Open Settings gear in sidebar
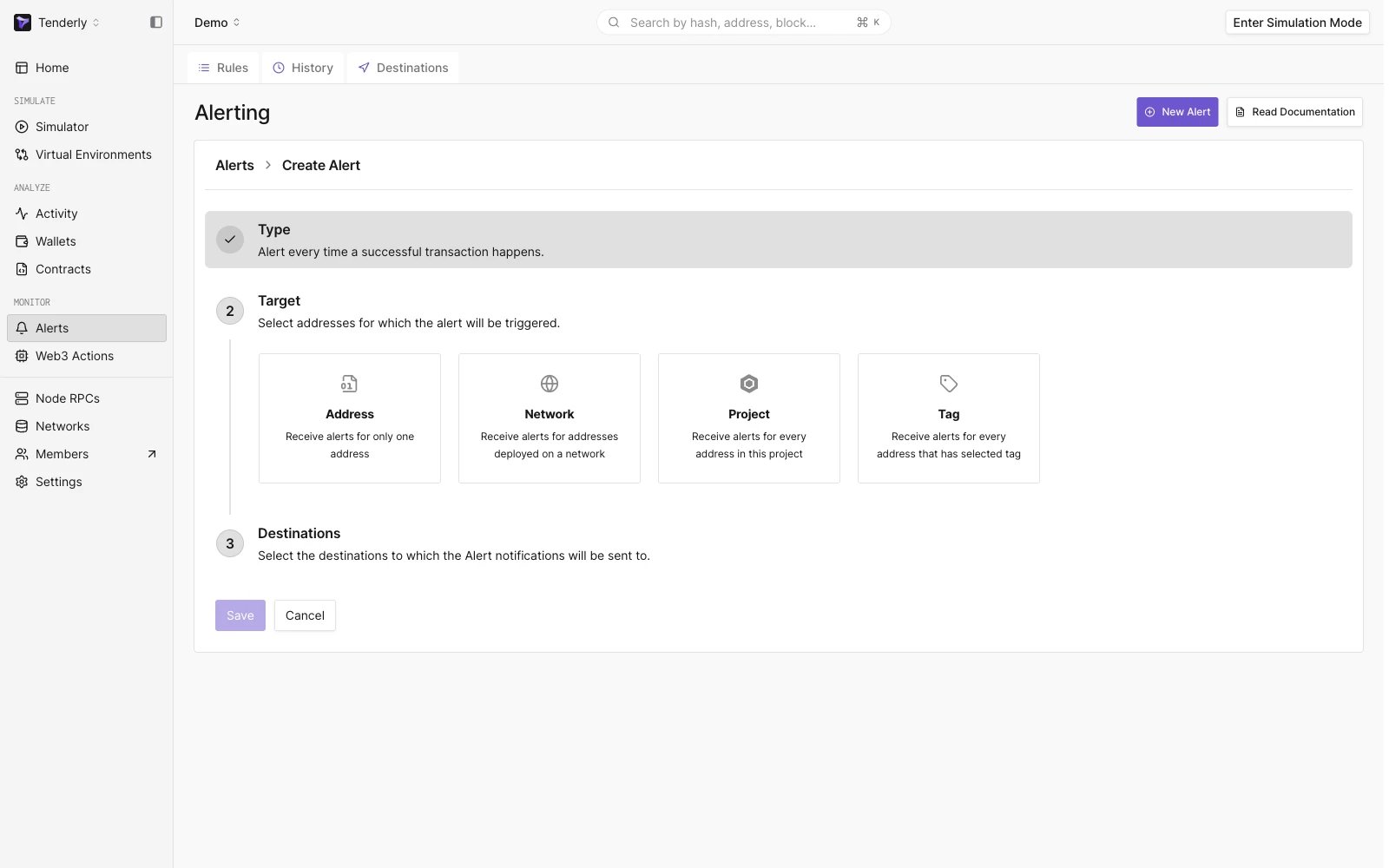The image size is (1389, 868). pyautogui.click(x=22, y=482)
